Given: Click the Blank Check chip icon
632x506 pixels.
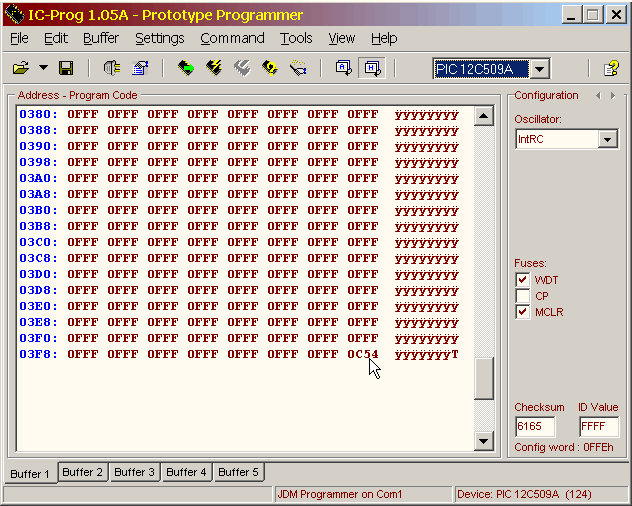Looking at the screenshot, I should point(298,68).
